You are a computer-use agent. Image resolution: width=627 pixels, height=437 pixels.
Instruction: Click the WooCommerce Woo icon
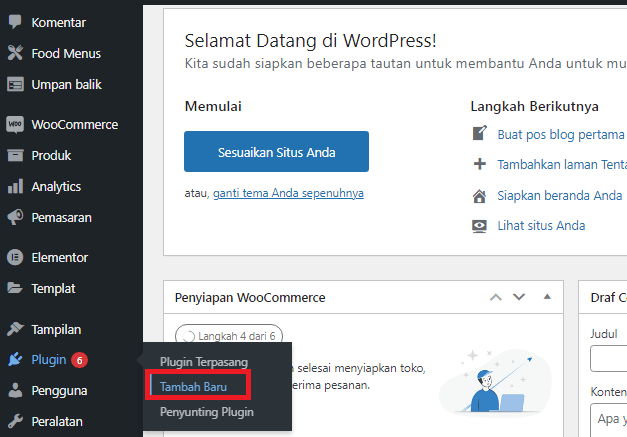click(15, 124)
